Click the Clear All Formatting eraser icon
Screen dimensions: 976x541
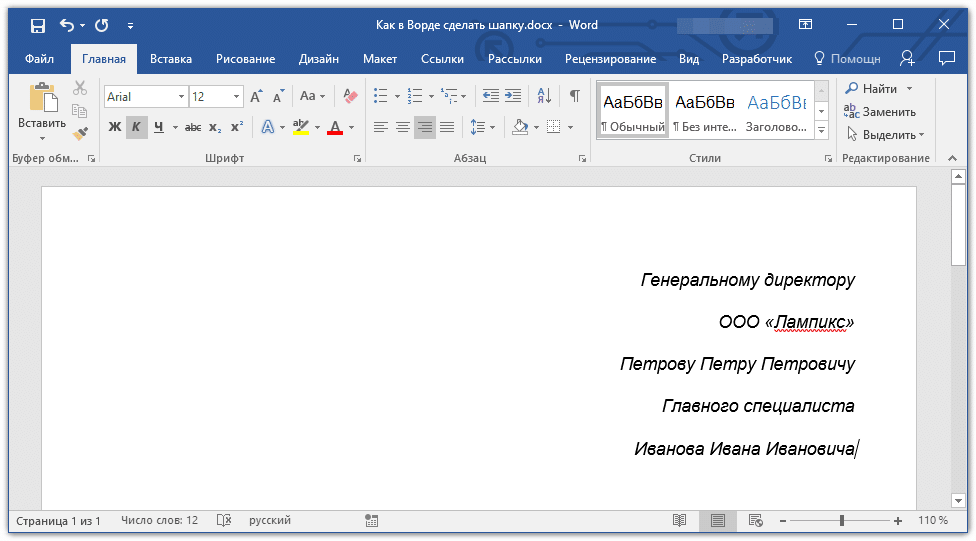350,96
